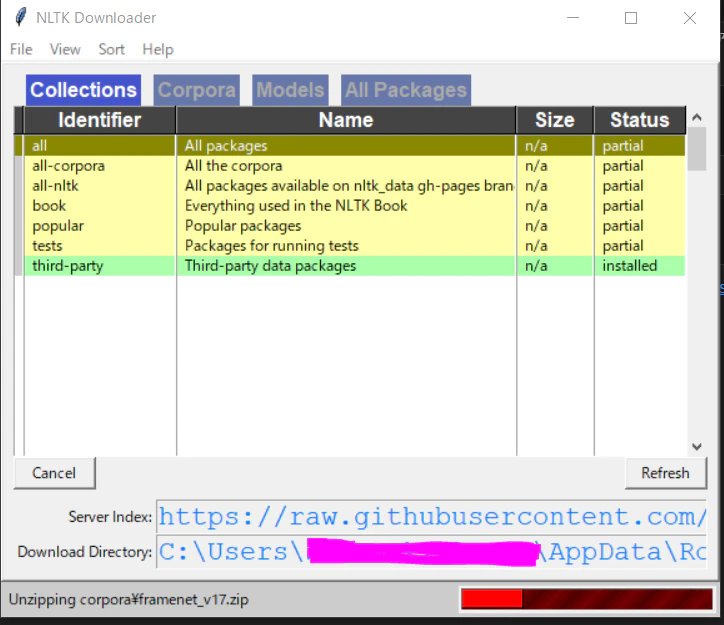
Task: Switch to the All Packages tab
Action: (406, 90)
